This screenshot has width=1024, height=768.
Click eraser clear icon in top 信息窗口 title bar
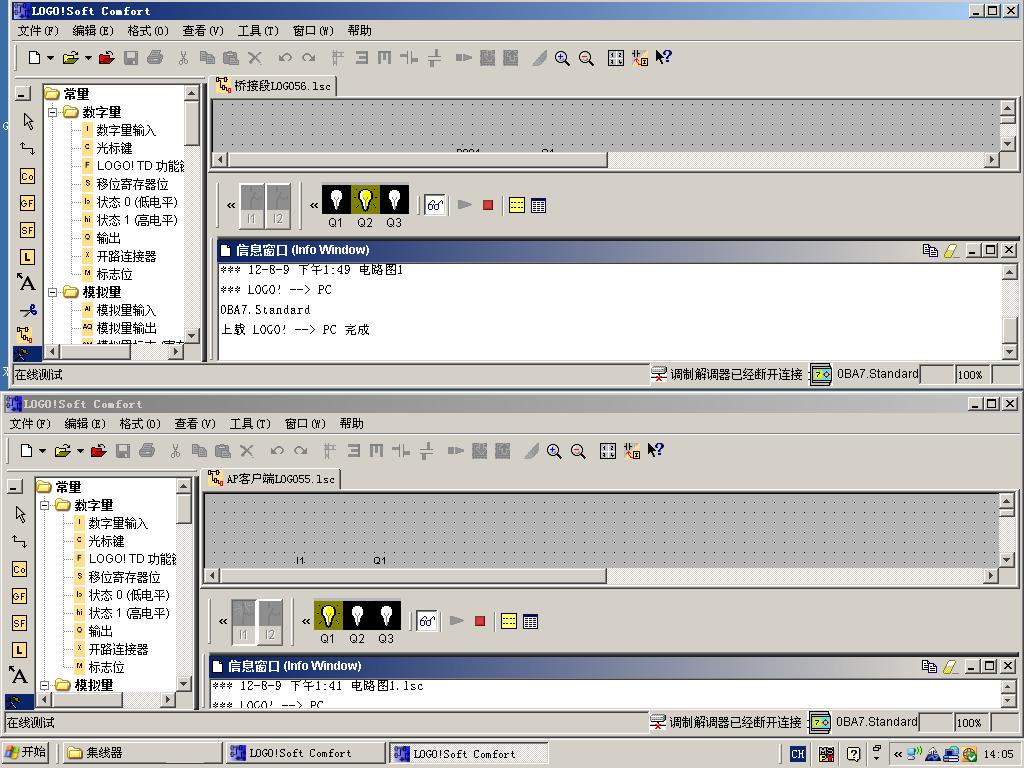951,250
